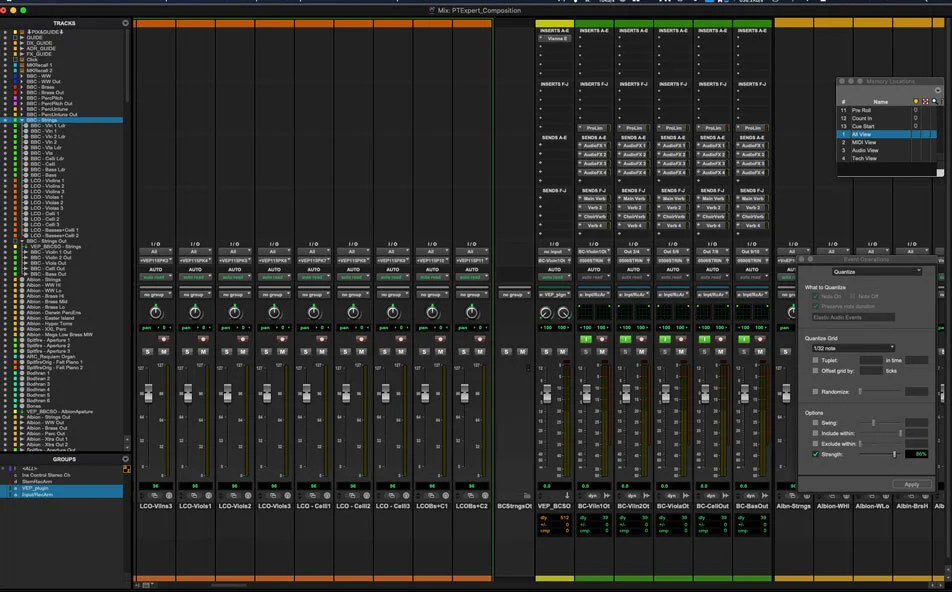Click the AudioFX 1 insert on BC-ViolaOt
The height and width of the screenshot is (592, 952).
click(x=672, y=146)
